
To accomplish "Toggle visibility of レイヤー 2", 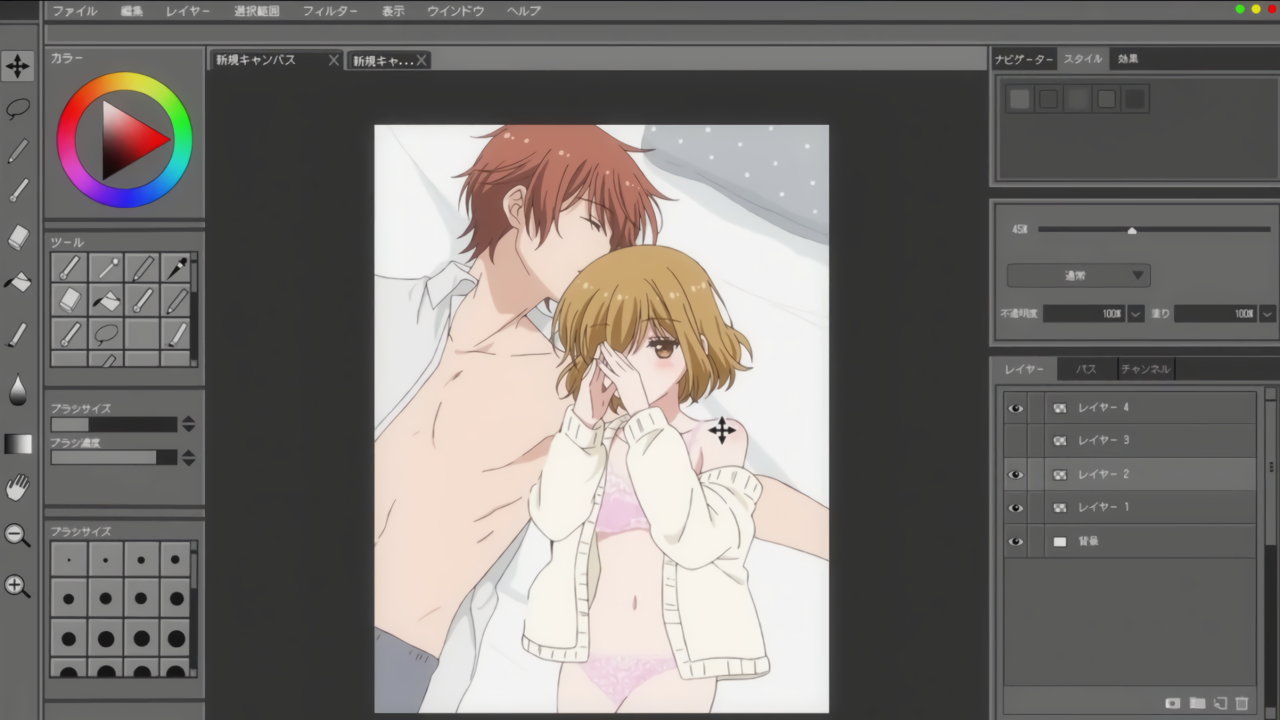I will (x=1016, y=474).
